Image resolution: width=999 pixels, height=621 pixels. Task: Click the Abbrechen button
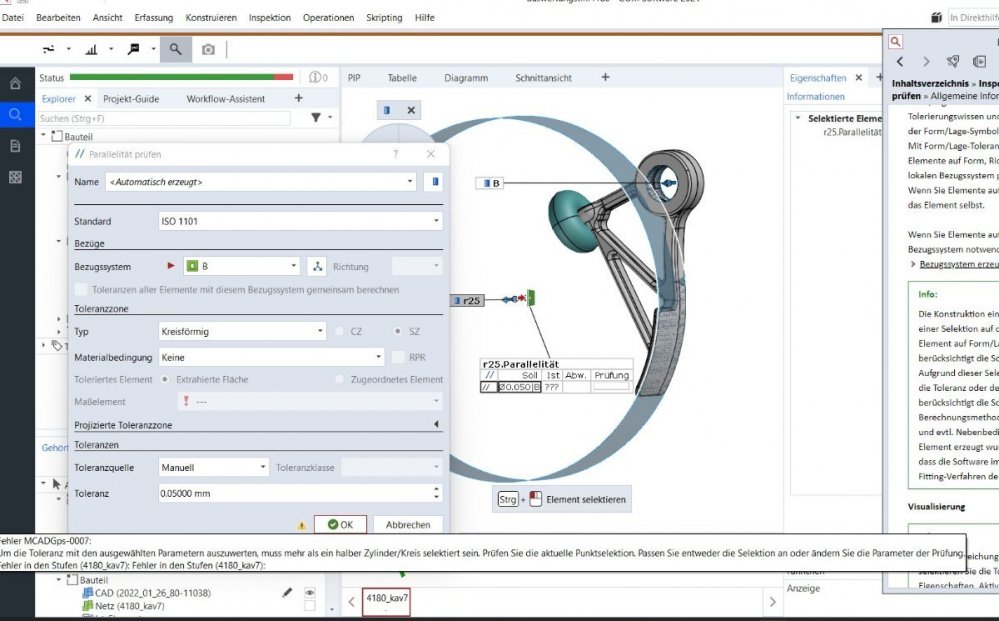point(408,524)
